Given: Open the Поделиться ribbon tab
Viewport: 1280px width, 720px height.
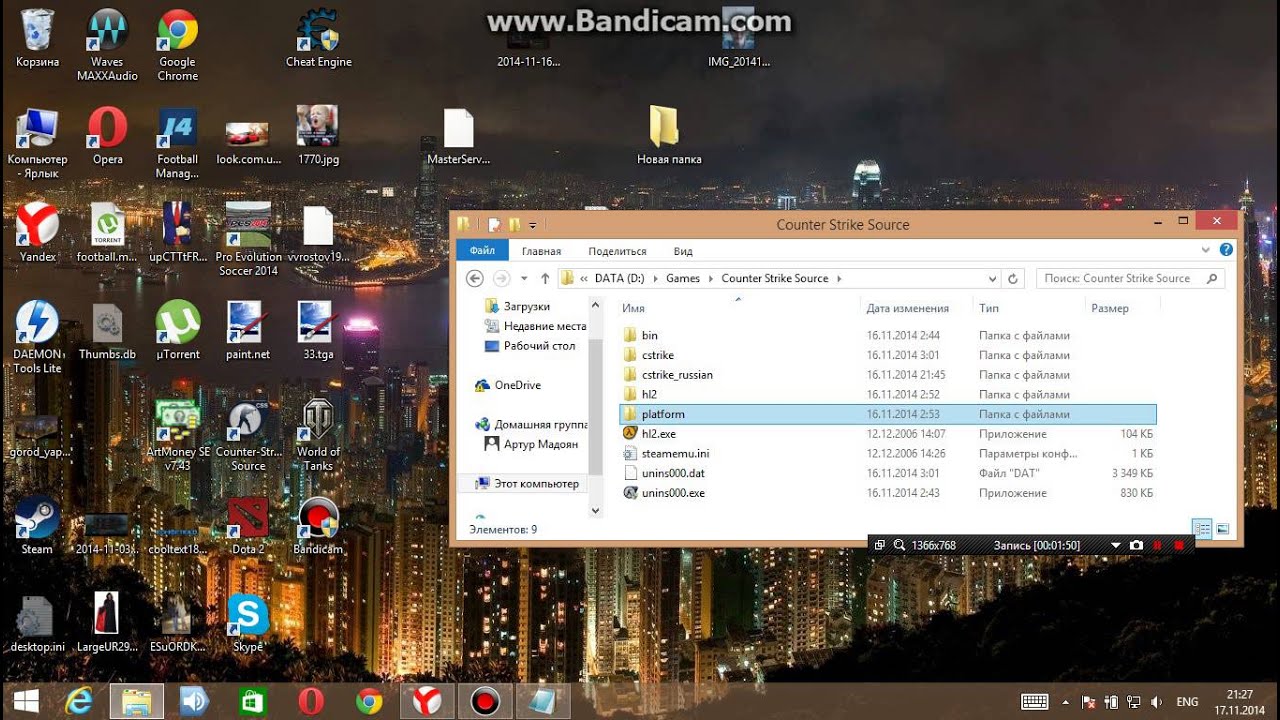Looking at the screenshot, I should (617, 251).
